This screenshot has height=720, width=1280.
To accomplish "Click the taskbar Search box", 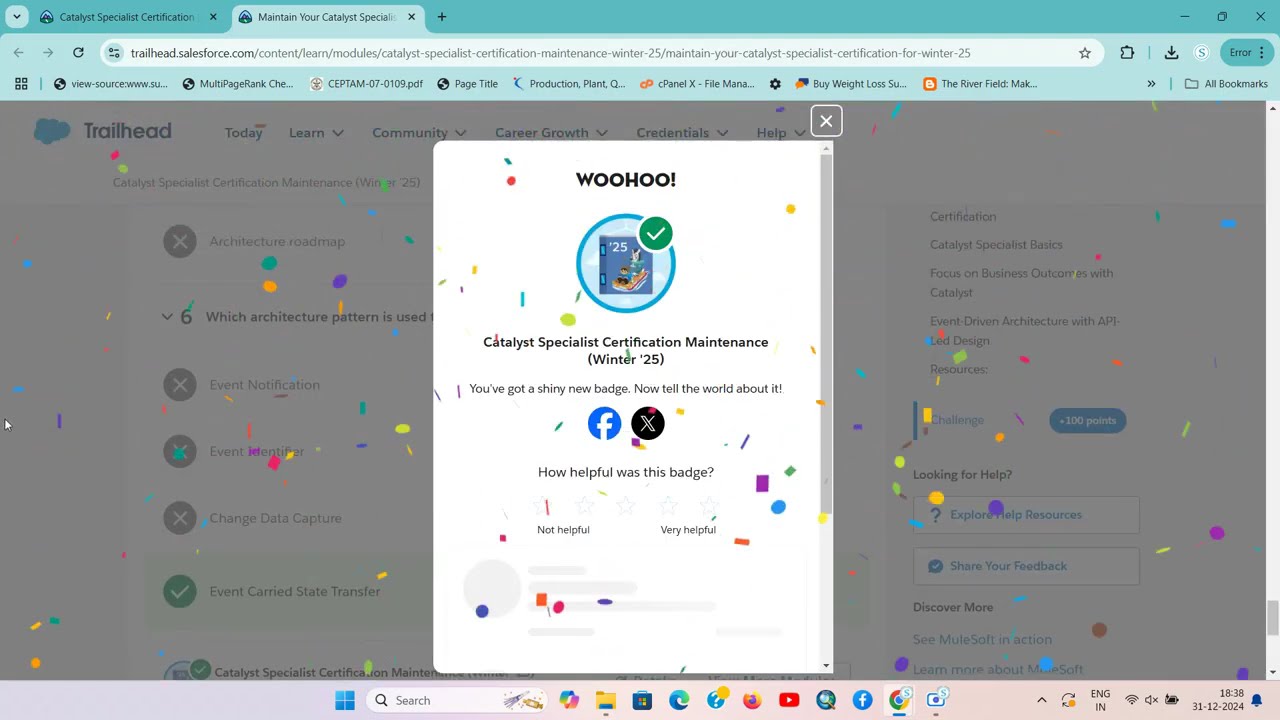I will coord(458,700).
